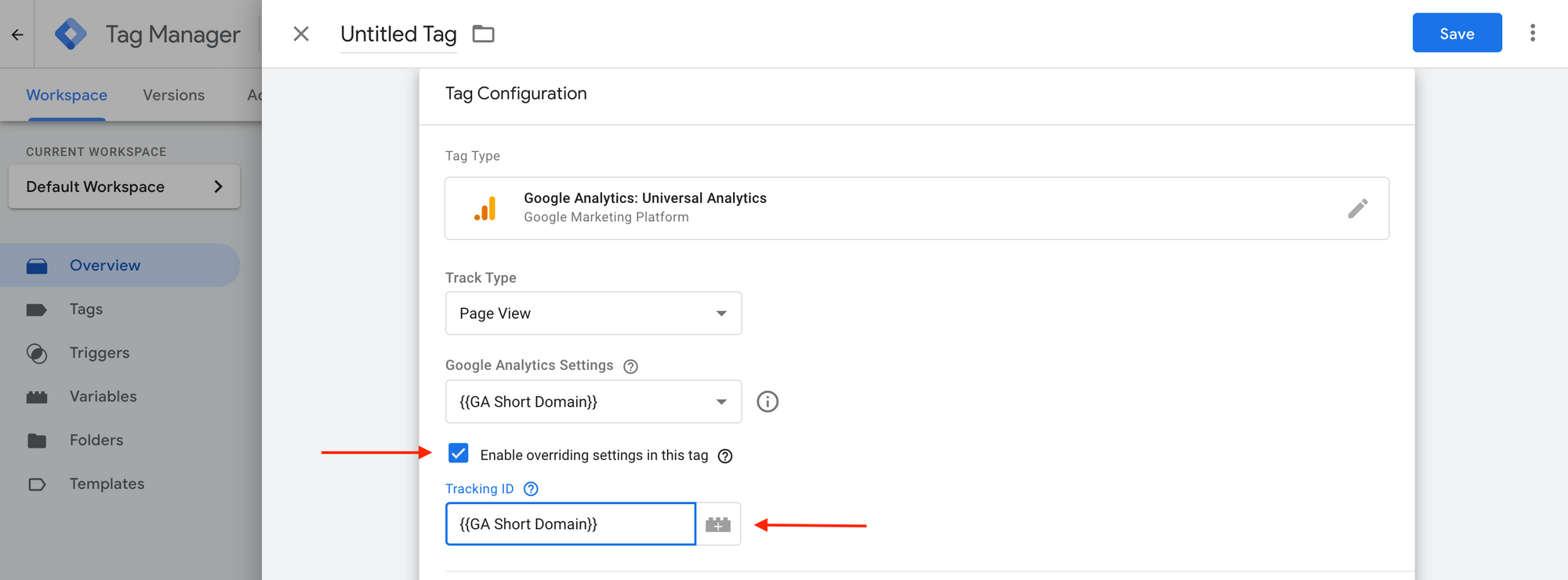Viewport: 1568px width, 580px height.
Task: Click the Google Analytics bar chart icon
Action: [485, 208]
